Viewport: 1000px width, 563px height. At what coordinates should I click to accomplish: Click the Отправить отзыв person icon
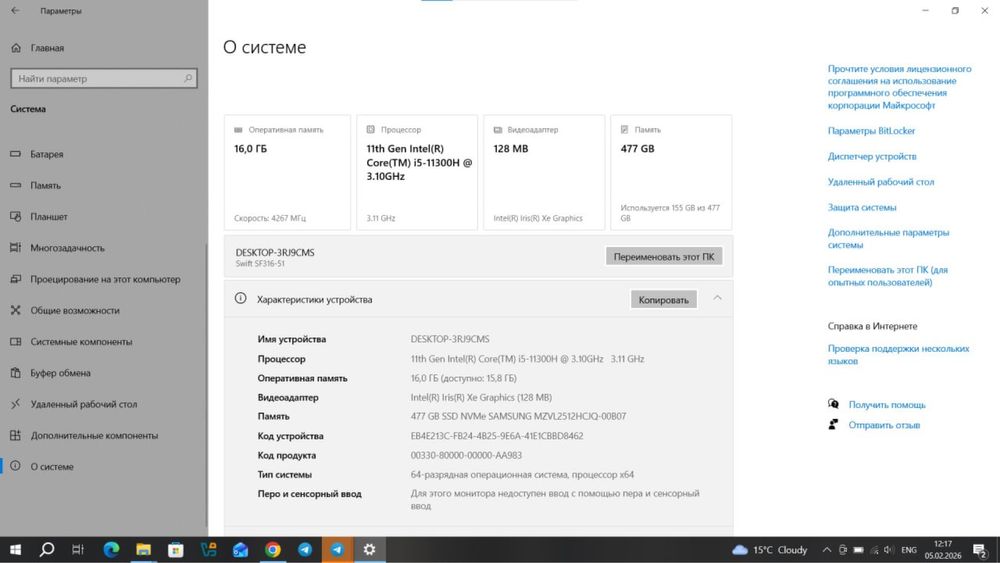click(833, 425)
